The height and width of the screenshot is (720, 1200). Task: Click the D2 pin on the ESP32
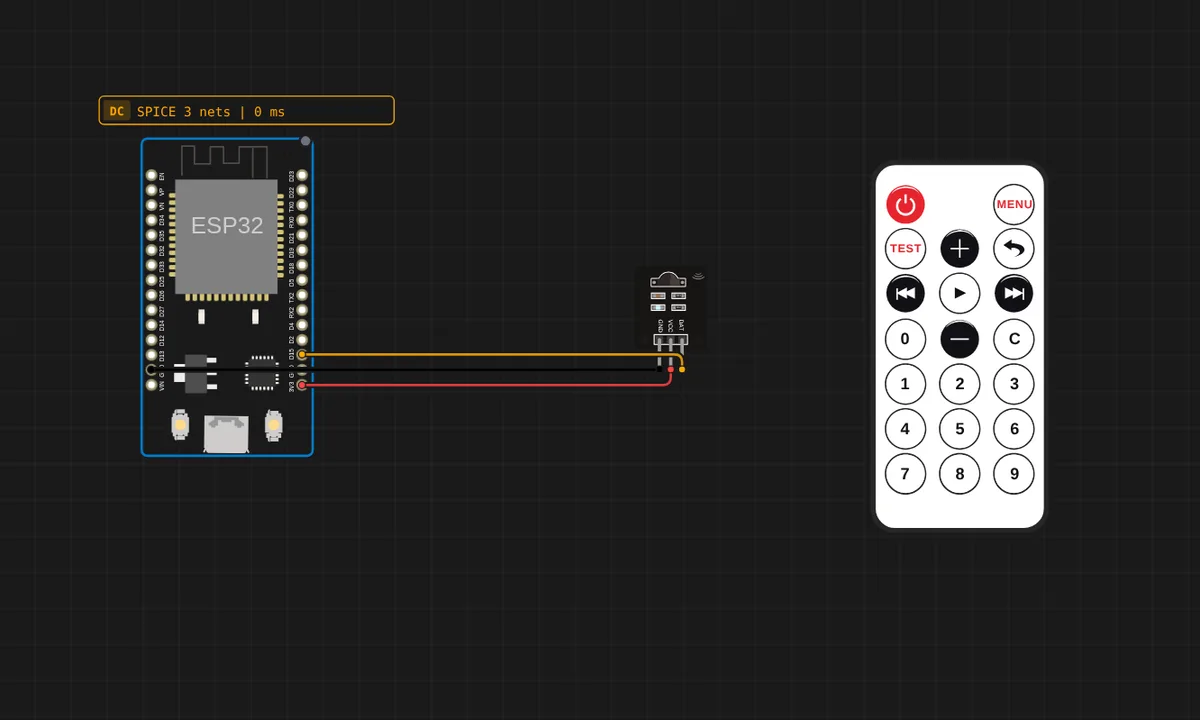[302, 340]
